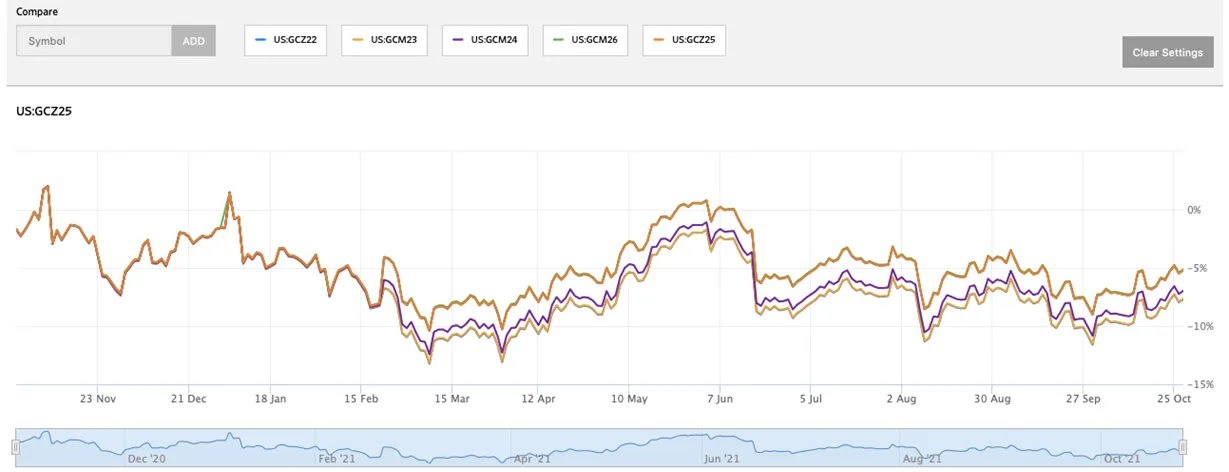Click navigator timeline at Jun '21
The image size is (1229, 472).
point(722,459)
